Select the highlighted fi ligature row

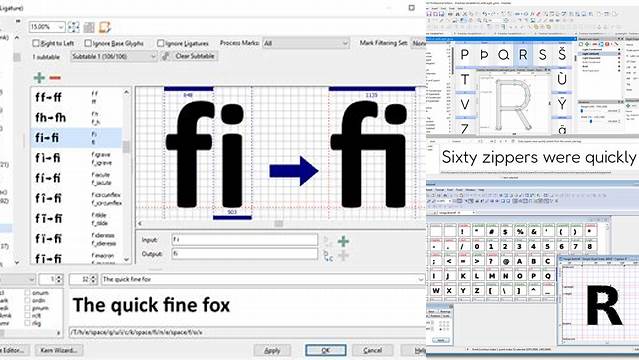point(76,138)
